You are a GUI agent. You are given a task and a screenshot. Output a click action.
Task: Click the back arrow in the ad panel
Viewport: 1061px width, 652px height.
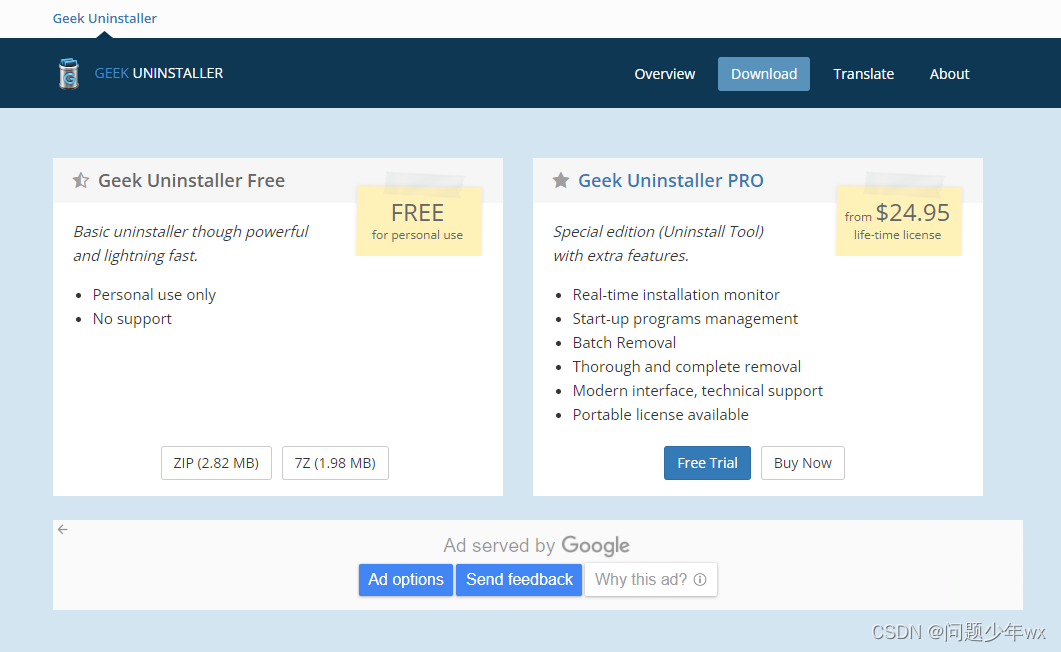[63, 530]
